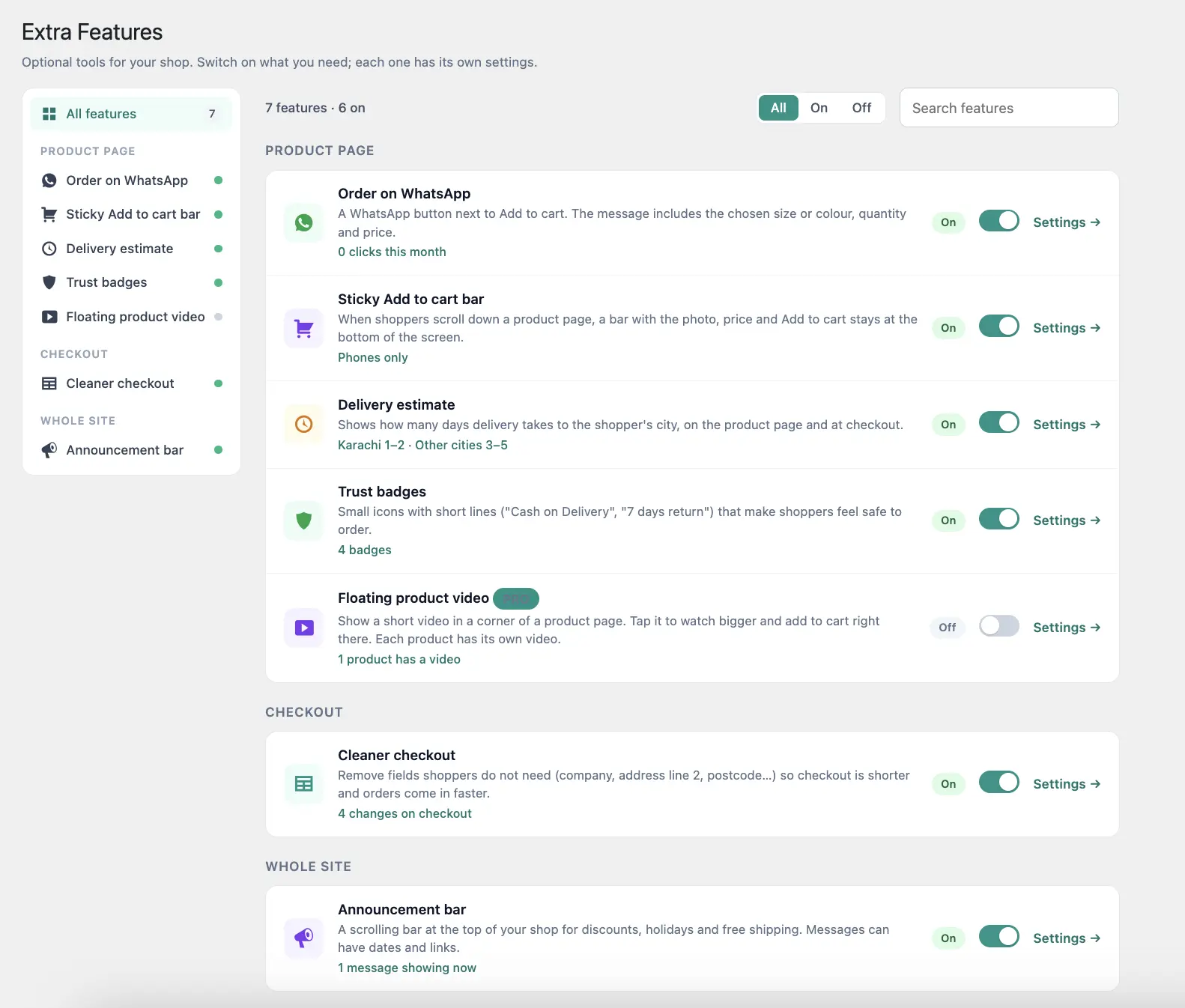Click the green WhatsApp icon on the Order on WhatsApp card

tap(304, 222)
